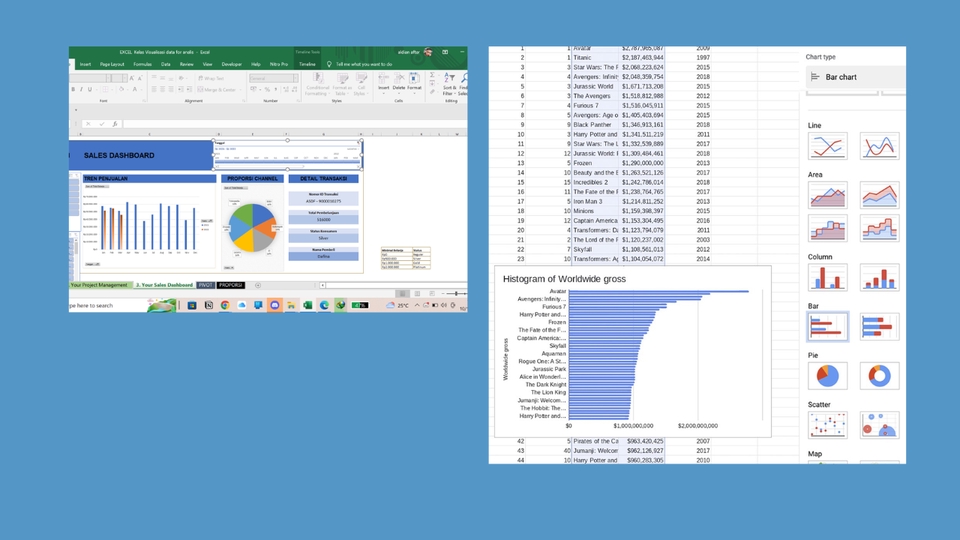Select the column chart type thumbnail
This screenshot has width=960, height=540.
(x=828, y=277)
